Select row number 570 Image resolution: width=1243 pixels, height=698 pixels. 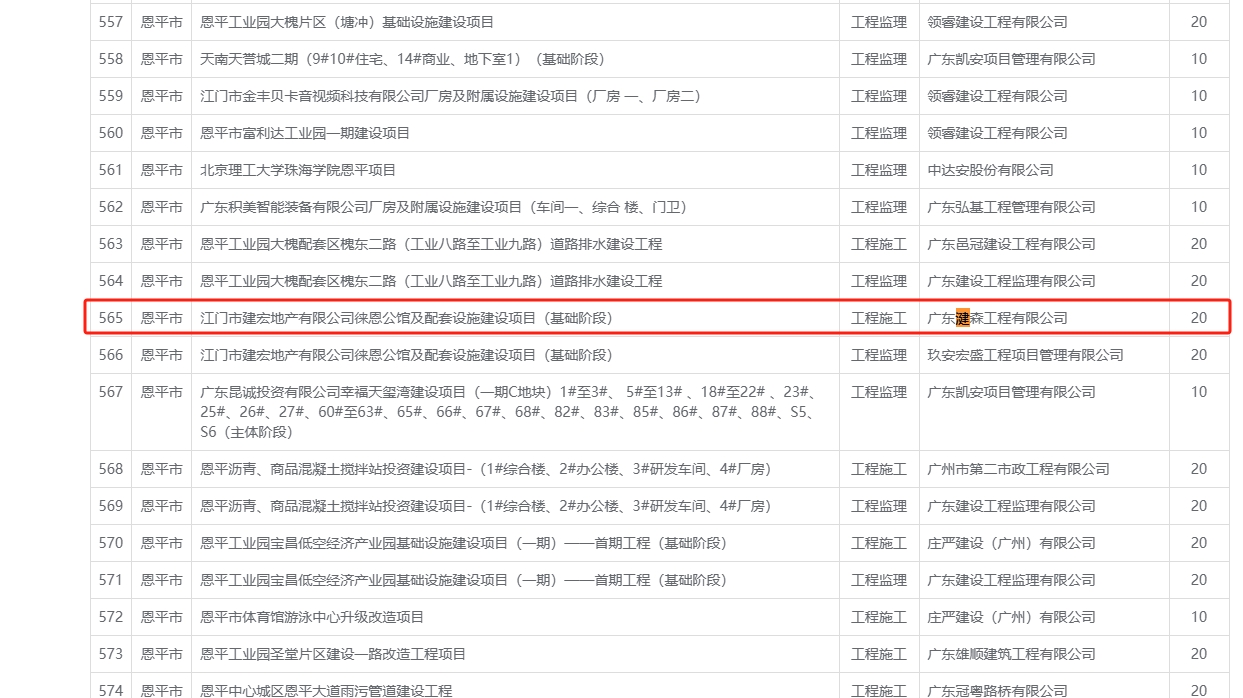[x=111, y=543]
